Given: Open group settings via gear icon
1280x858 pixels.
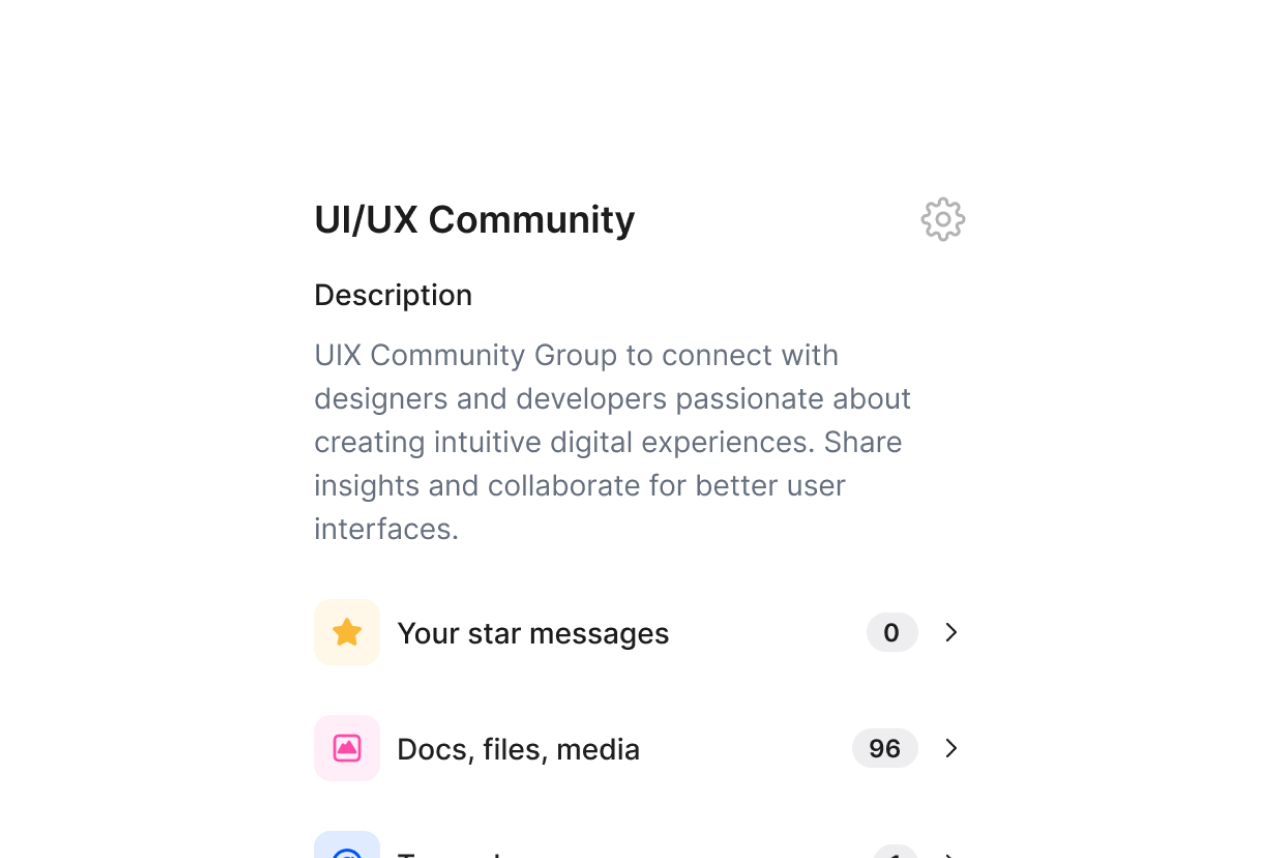Looking at the screenshot, I should point(942,220).
